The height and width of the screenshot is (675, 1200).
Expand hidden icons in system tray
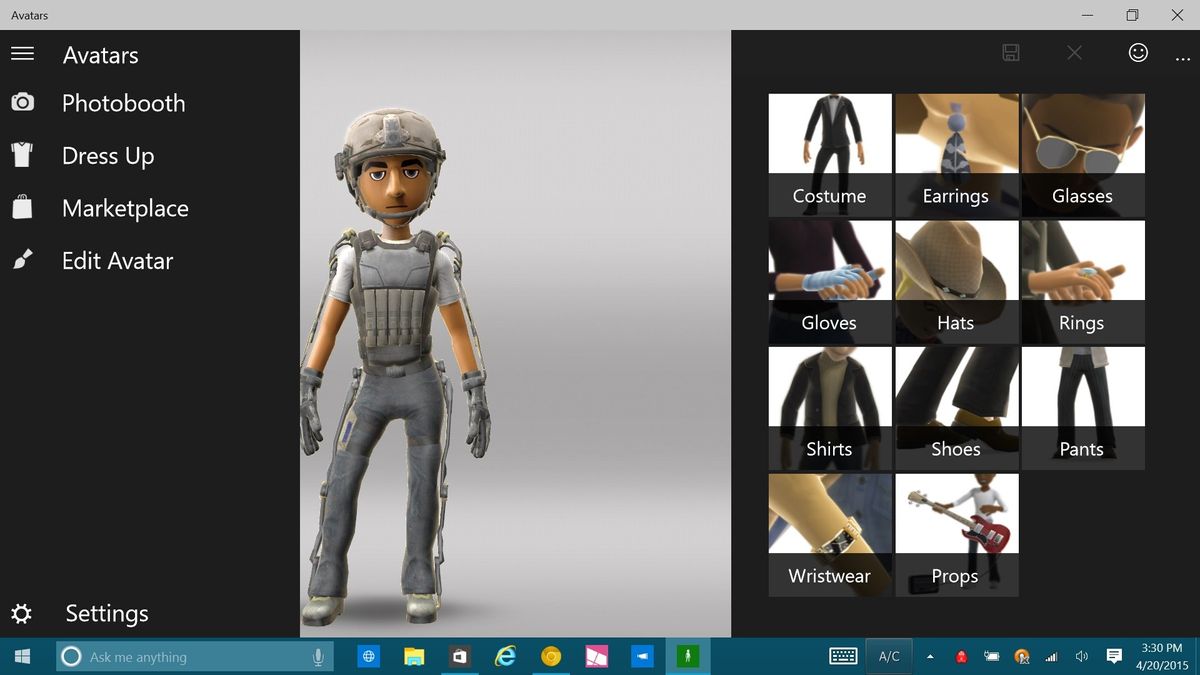point(929,656)
